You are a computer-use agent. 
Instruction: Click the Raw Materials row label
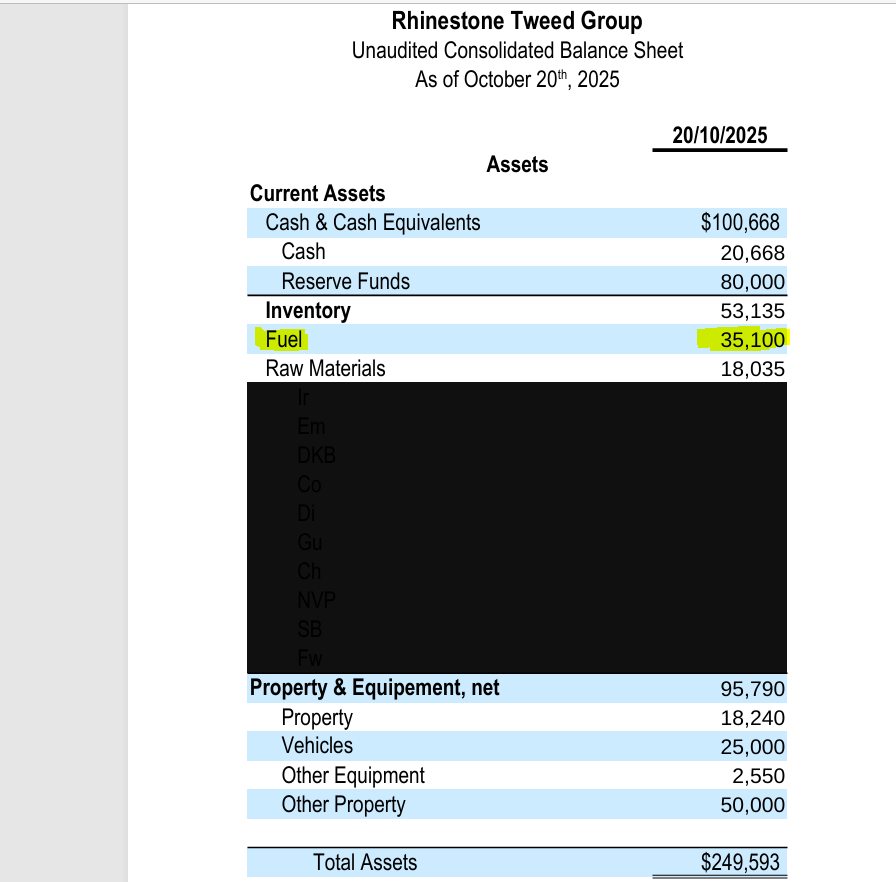(x=325, y=368)
